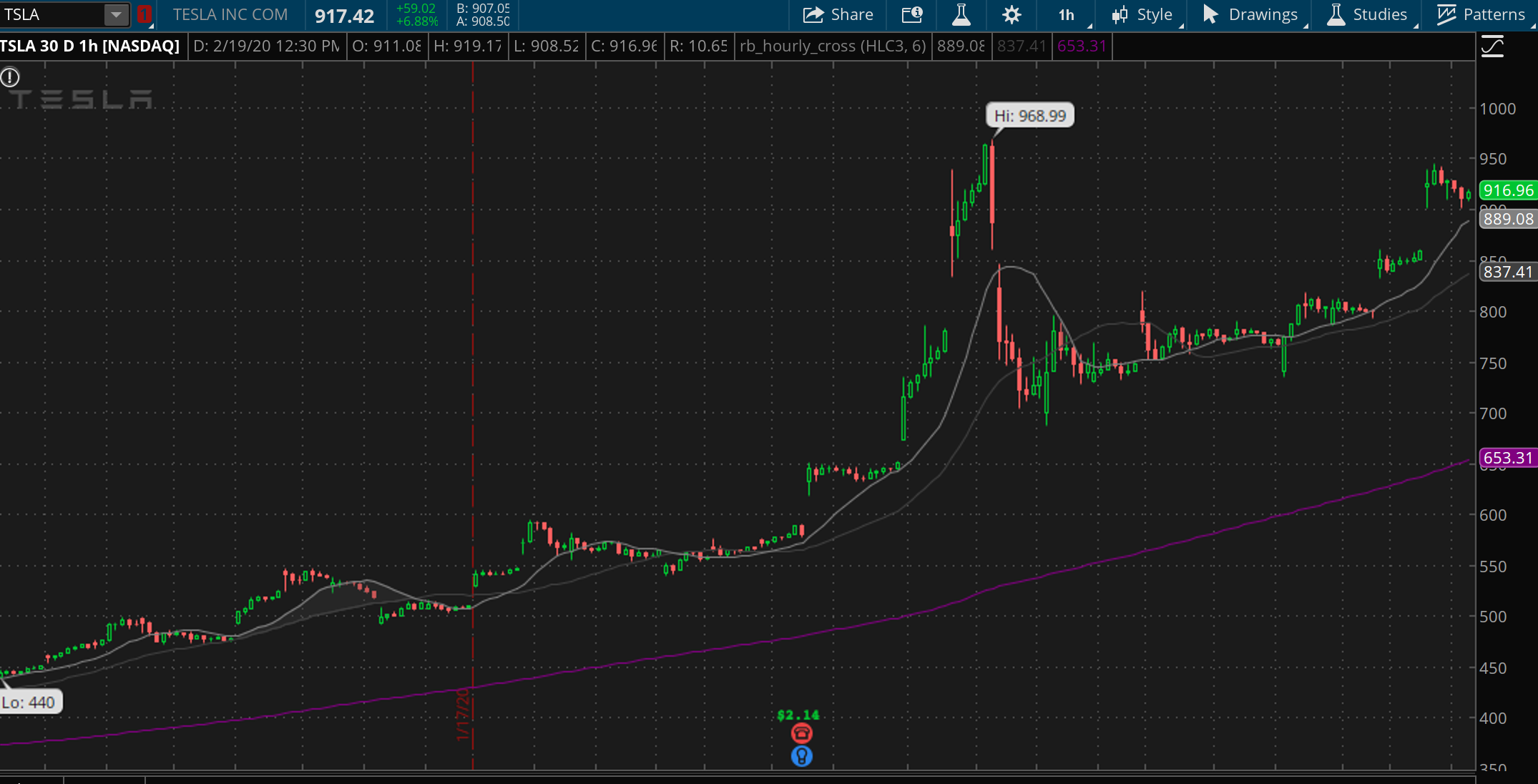Click the Drawings cursor arrow icon
Screen dimensions: 1538x784
pos(1210,14)
